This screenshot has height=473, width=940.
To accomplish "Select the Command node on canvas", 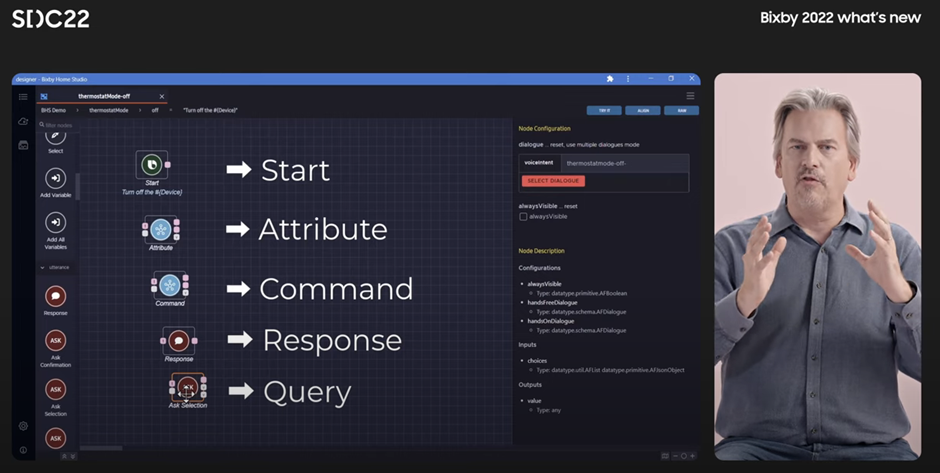I will pyautogui.click(x=170, y=285).
